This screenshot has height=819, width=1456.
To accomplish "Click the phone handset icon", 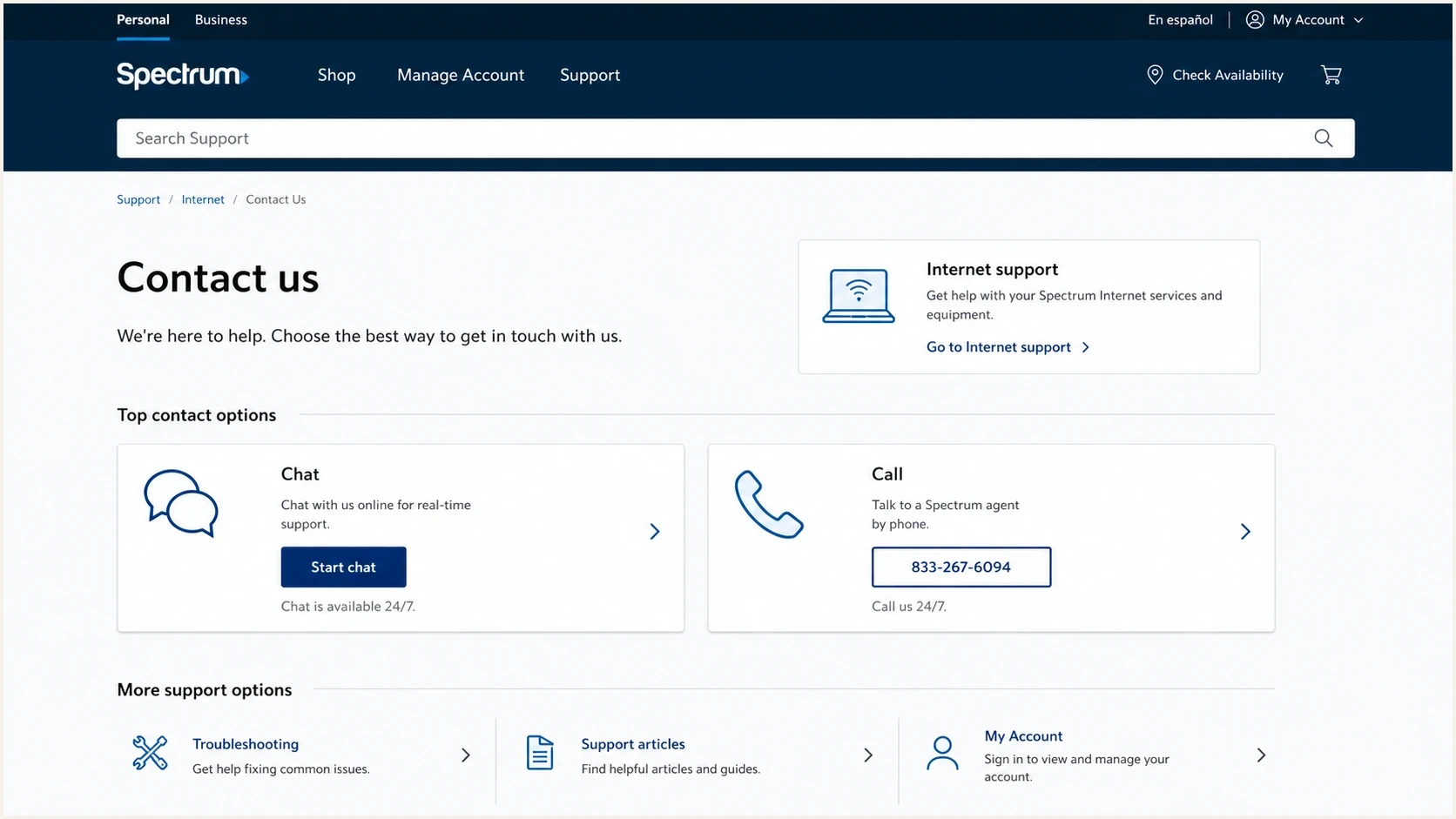I will (x=769, y=504).
